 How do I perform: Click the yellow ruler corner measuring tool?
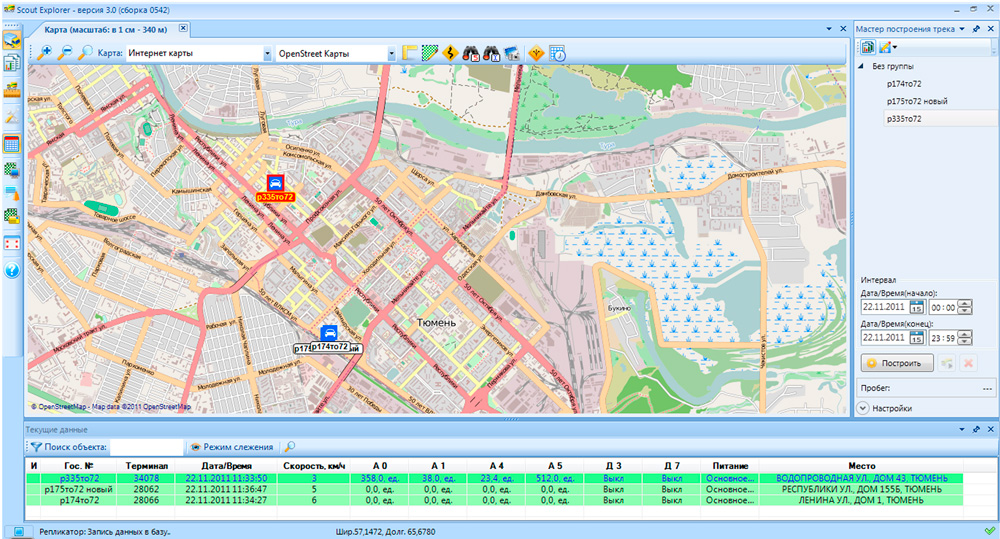409,54
